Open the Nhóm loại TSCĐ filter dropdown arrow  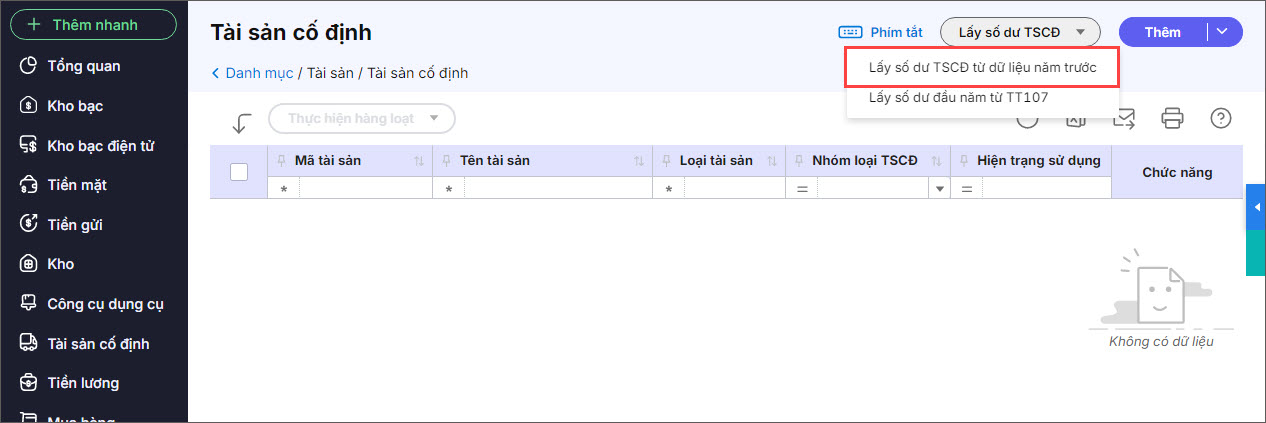click(x=939, y=189)
